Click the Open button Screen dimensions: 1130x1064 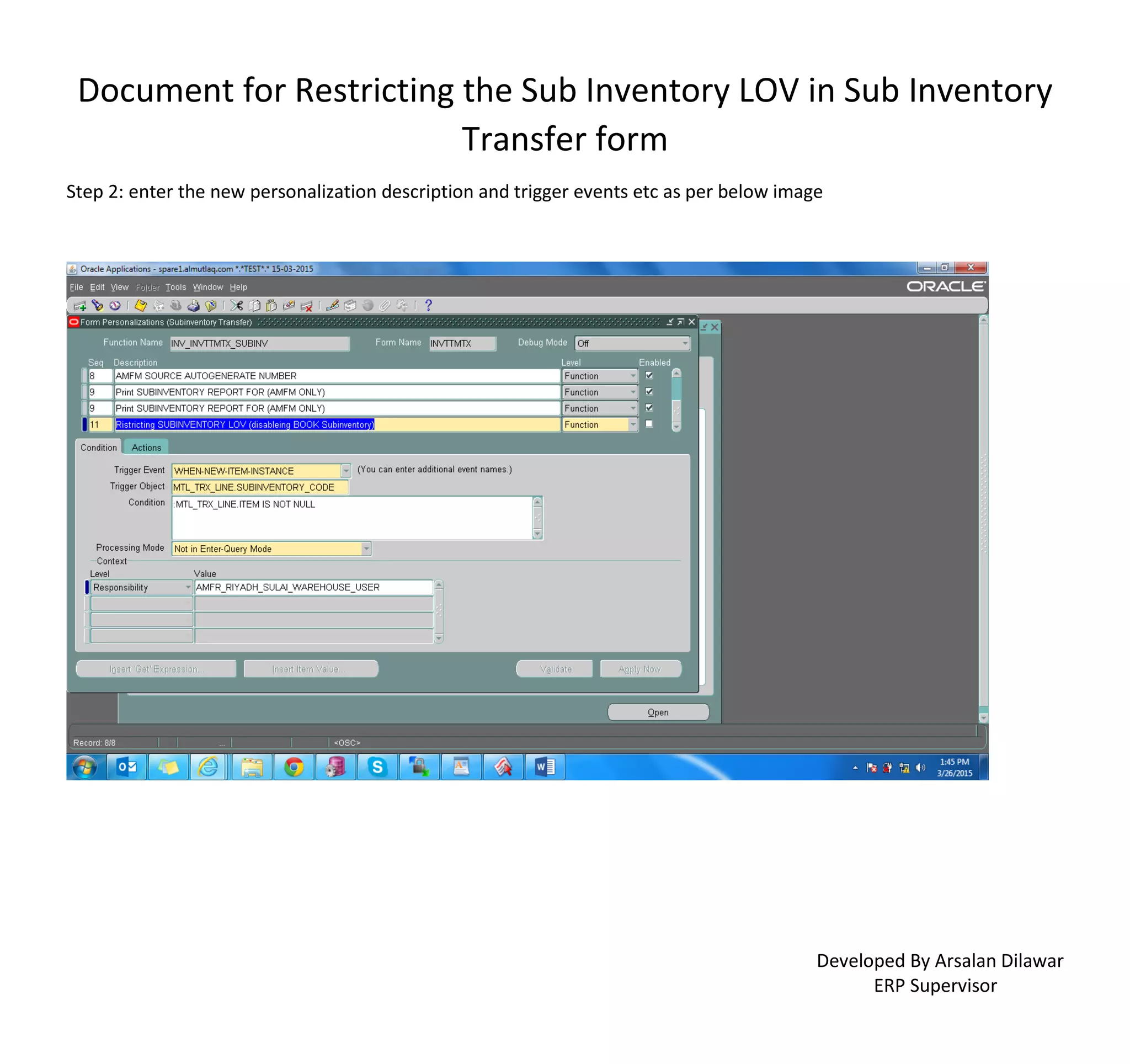tap(658, 712)
